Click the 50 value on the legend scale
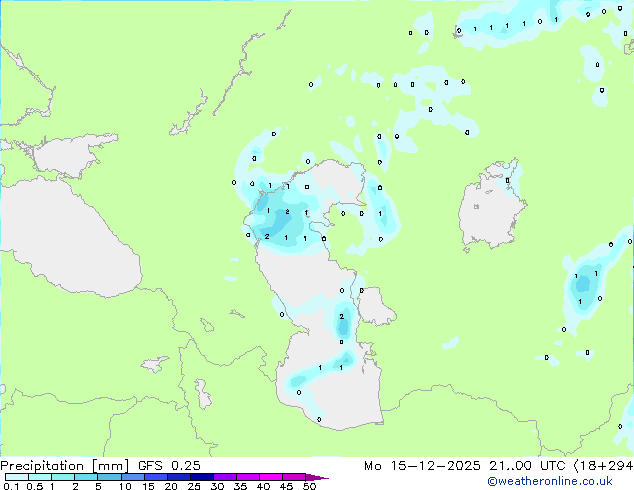 point(309,487)
